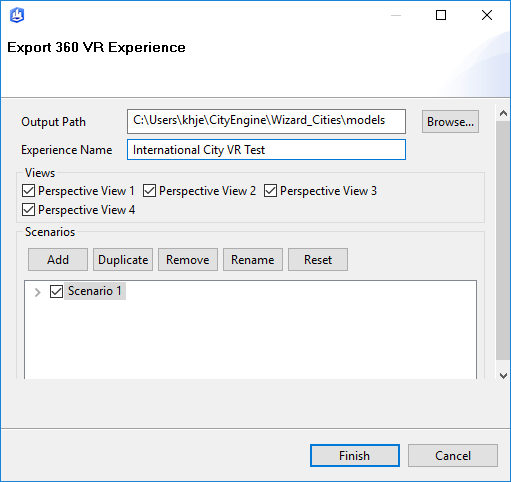Reset the scenarios list
The height and width of the screenshot is (482, 511).
click(318, 259)
